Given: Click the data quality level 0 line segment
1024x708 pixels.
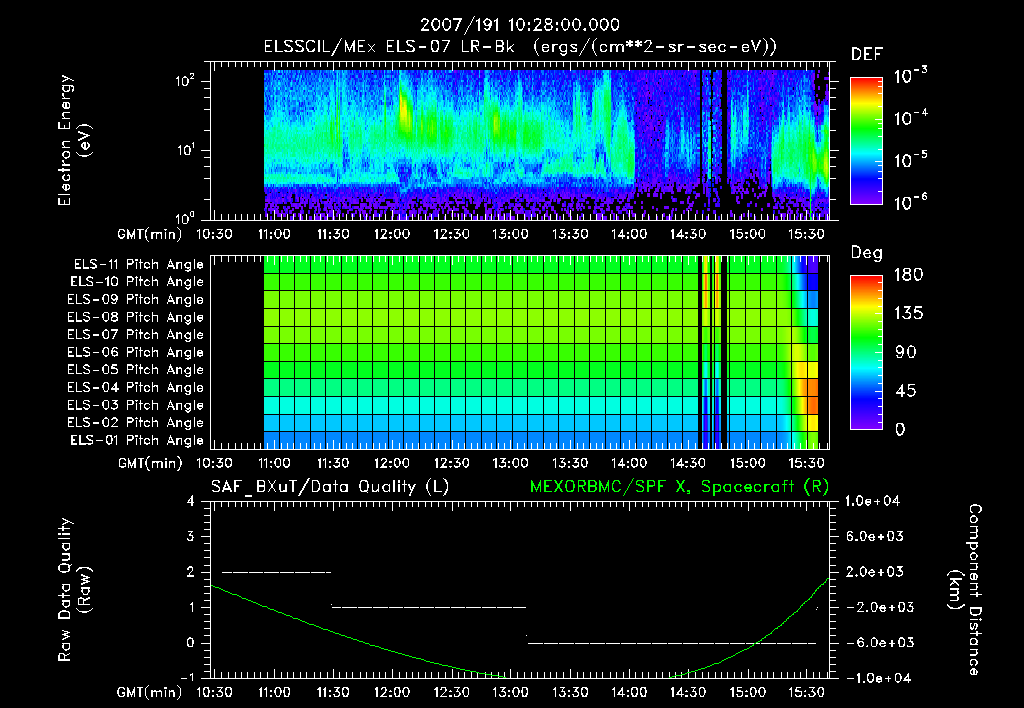Looking at the screenshot, I should [672, 643].
